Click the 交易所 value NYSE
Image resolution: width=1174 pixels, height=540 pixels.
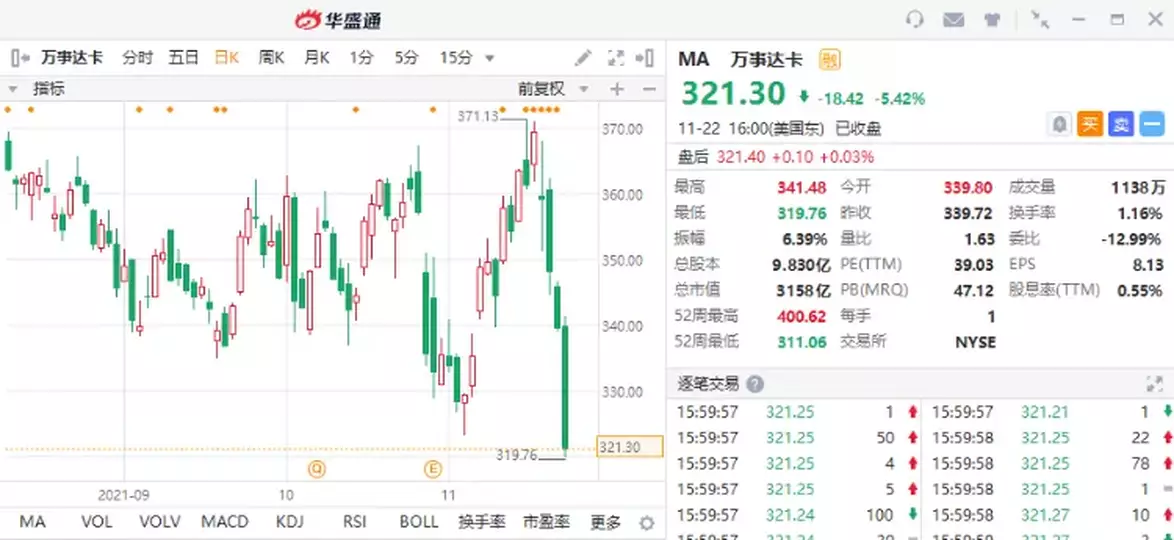[975, 342]
